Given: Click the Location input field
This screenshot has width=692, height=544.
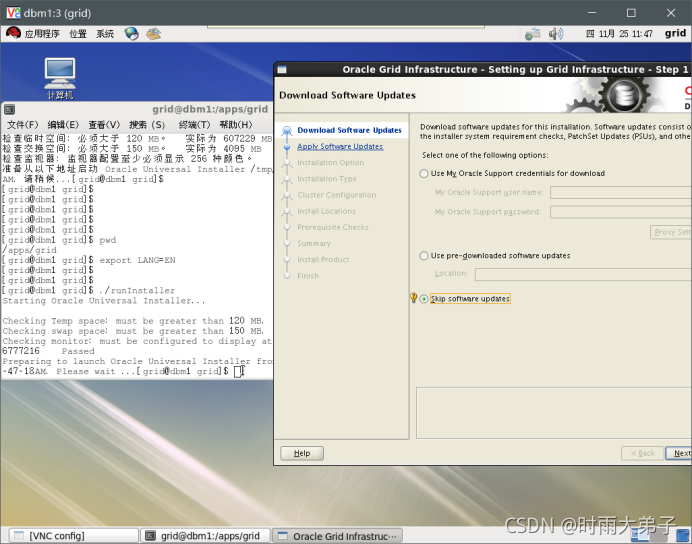Looking at the screenshot, I should [x=583, y=274].
